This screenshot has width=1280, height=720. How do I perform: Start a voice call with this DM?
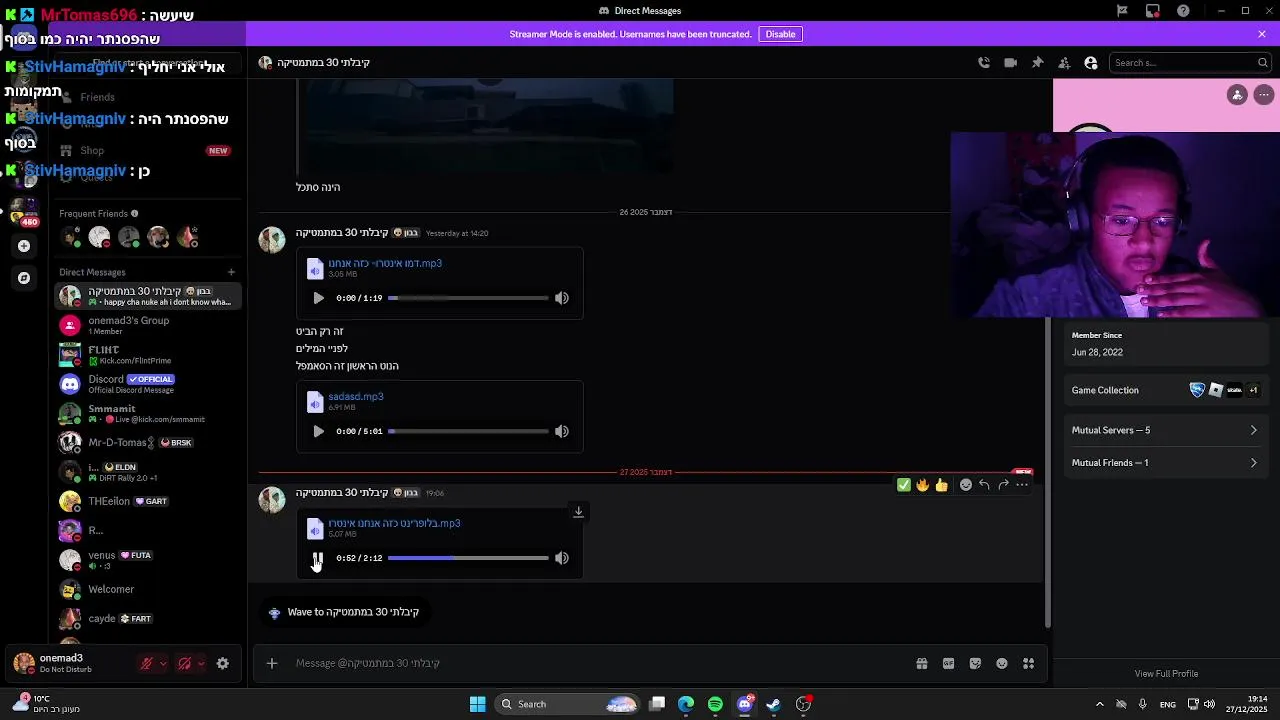pos(984,62)
